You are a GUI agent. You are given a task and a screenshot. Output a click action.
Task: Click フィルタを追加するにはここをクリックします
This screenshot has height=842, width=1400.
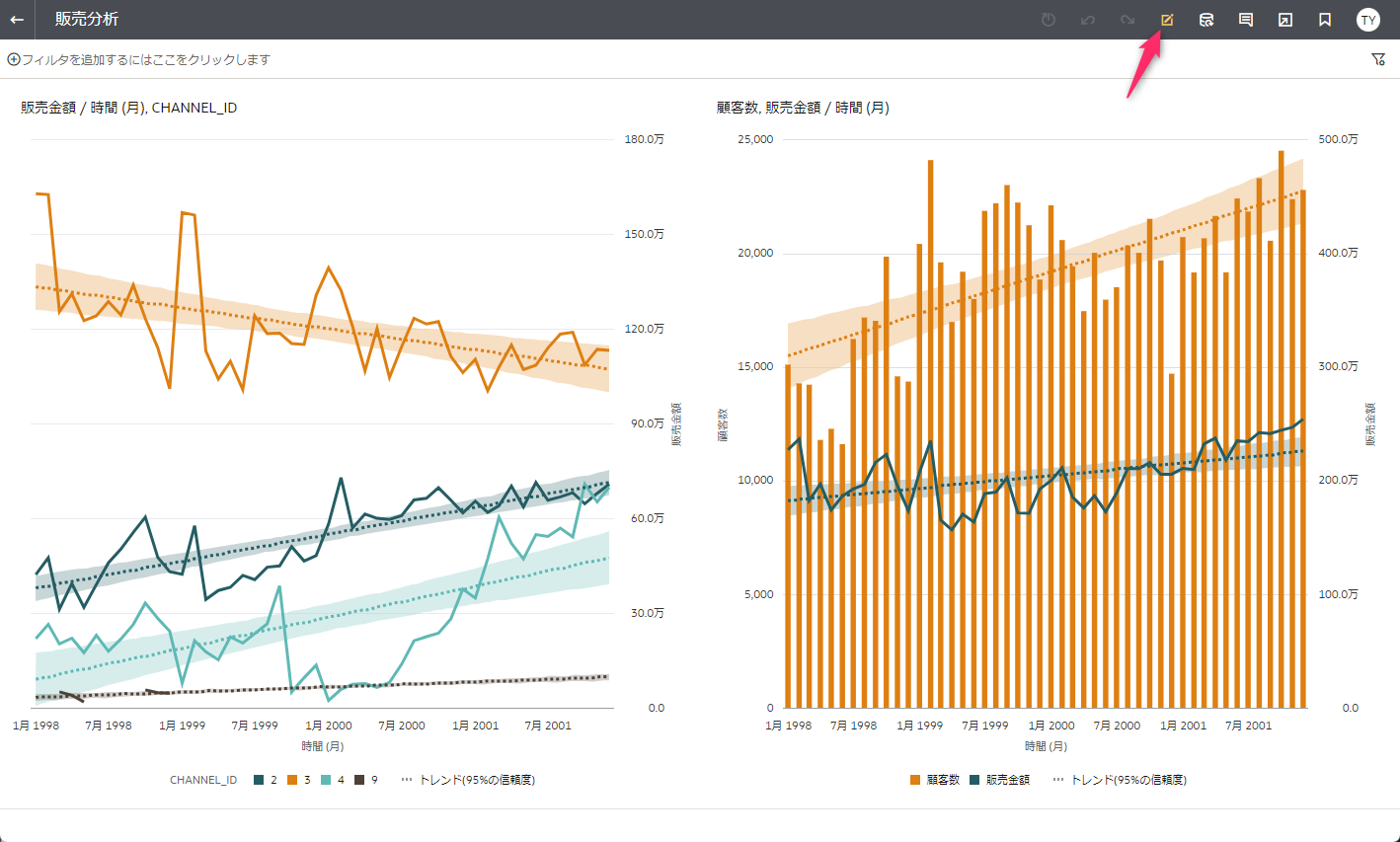[x=138, y=60]
